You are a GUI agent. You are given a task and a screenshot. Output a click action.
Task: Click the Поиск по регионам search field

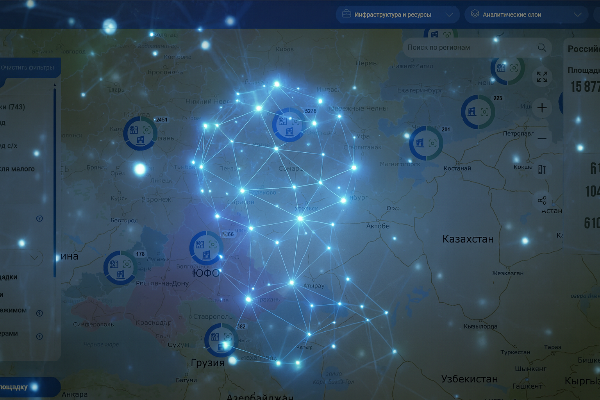465,47
